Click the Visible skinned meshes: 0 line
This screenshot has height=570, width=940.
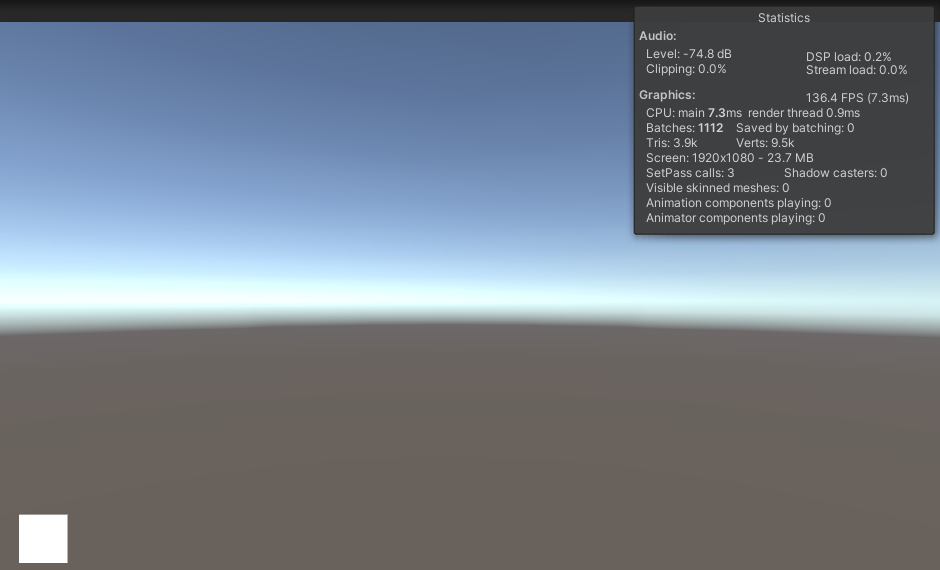pyautogui.click(x=718, y=188)
